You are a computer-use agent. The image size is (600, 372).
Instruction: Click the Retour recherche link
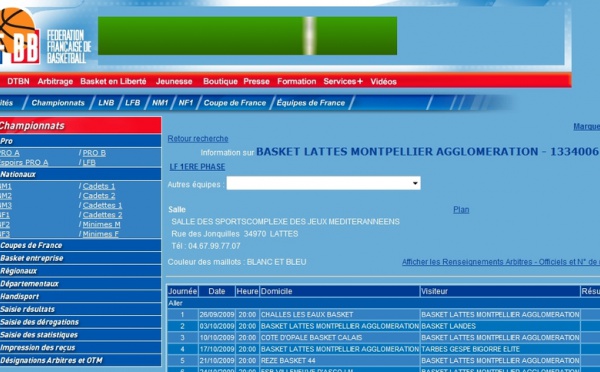click(x=198, y=139)
